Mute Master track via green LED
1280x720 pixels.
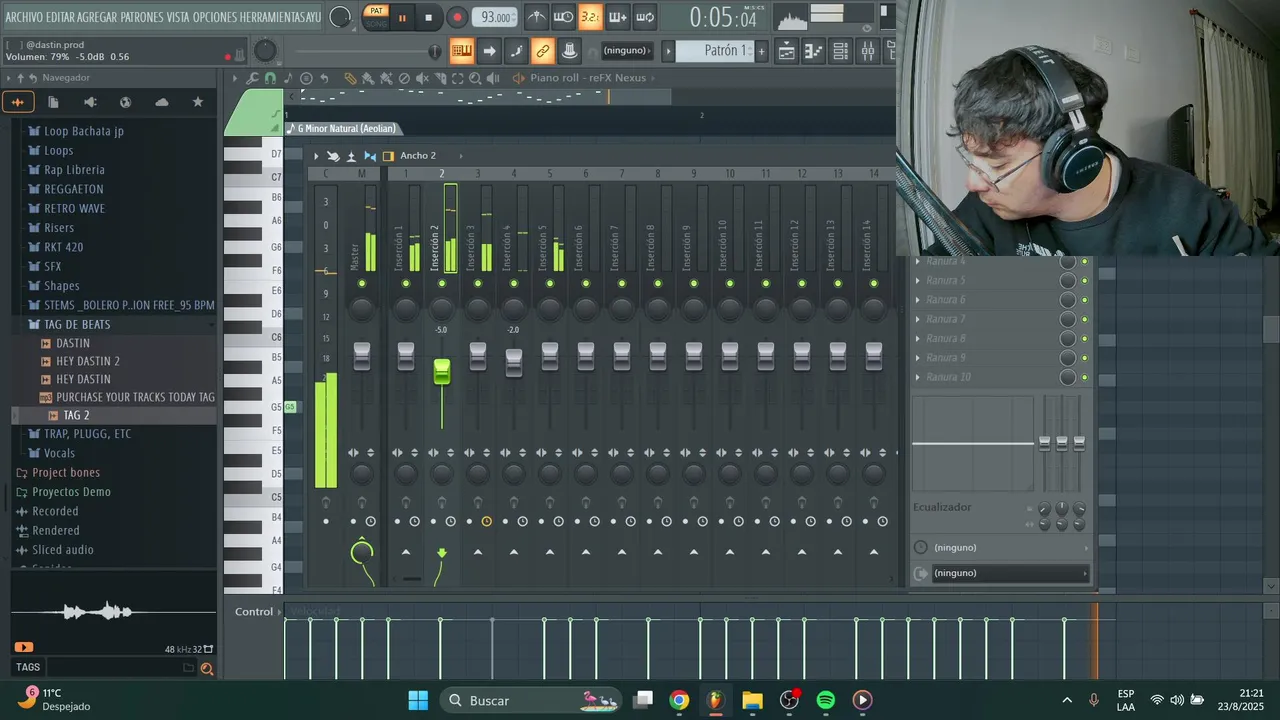click(362, 284)
